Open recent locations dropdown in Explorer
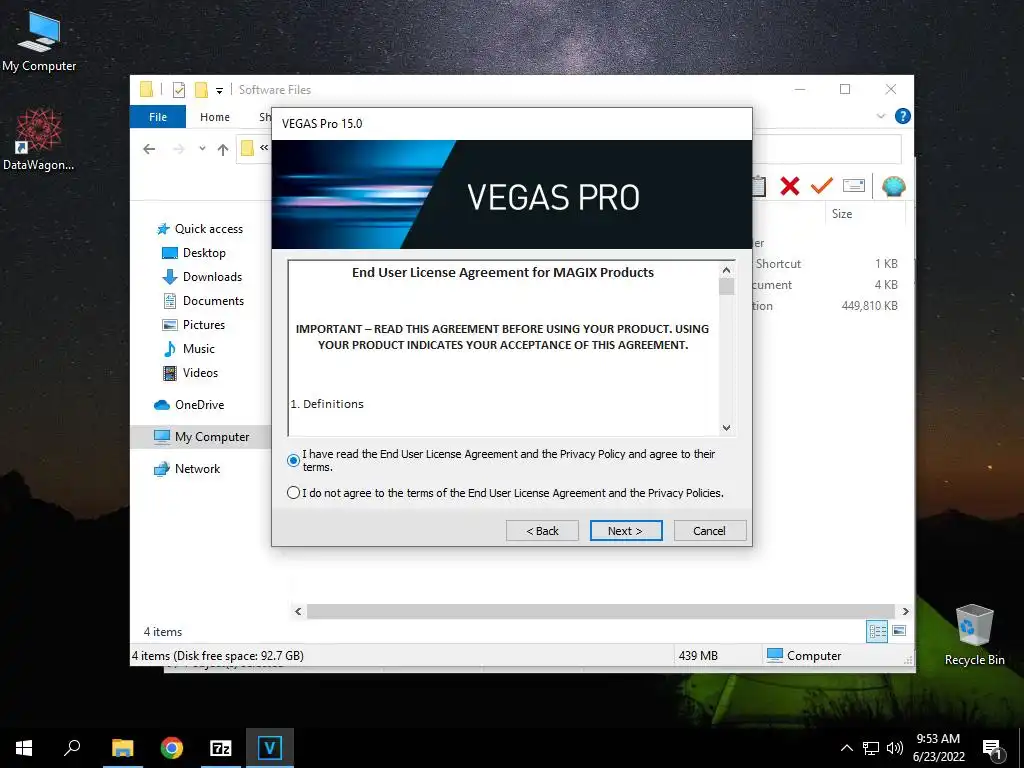 pyautogui.click(x=202, y=149)
